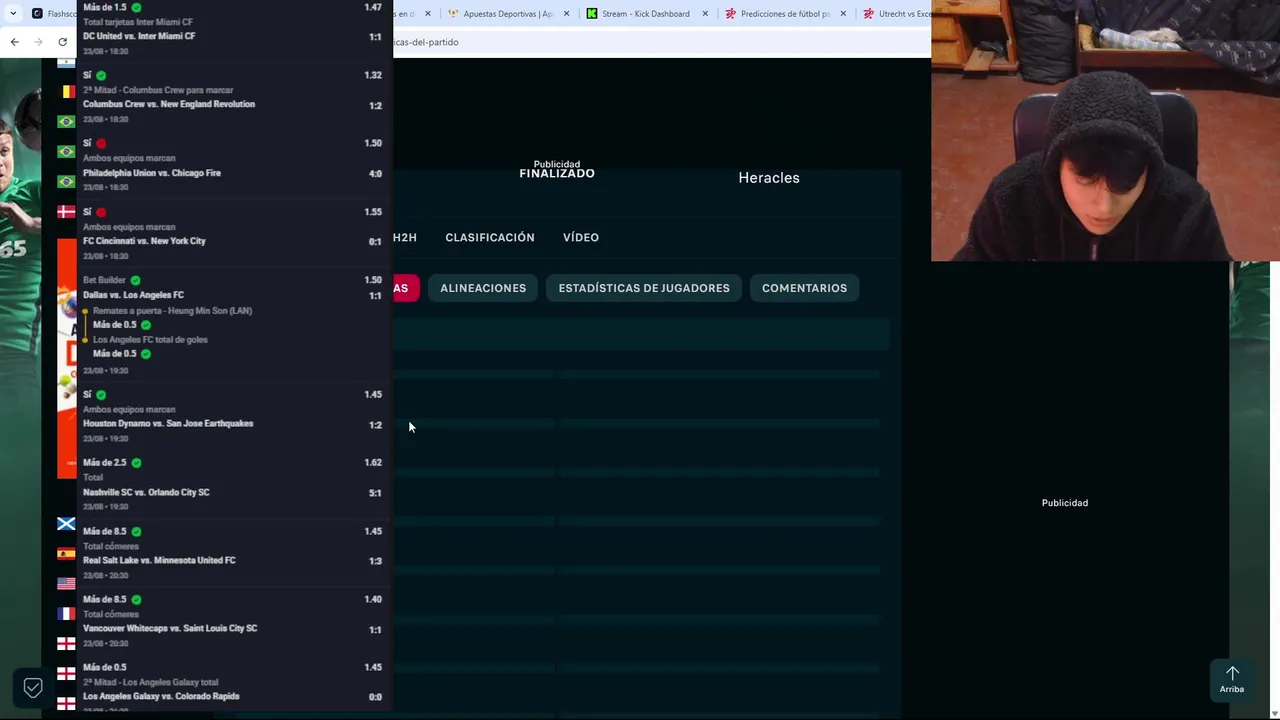This screenshot has height=720, width=1280.
Task: Close the Apuestas Deportivas browser tab
Action: (x=567, y=14)
